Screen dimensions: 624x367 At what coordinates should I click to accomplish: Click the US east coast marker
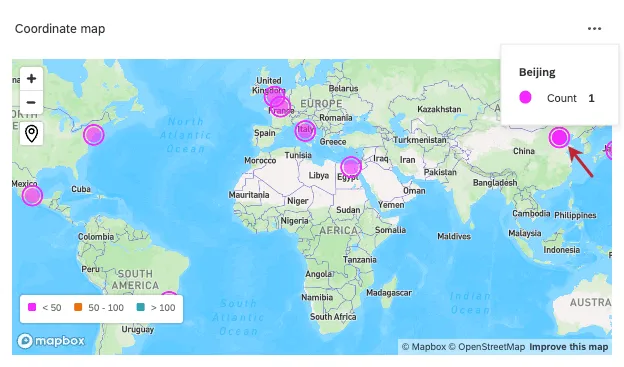[94, 135]
